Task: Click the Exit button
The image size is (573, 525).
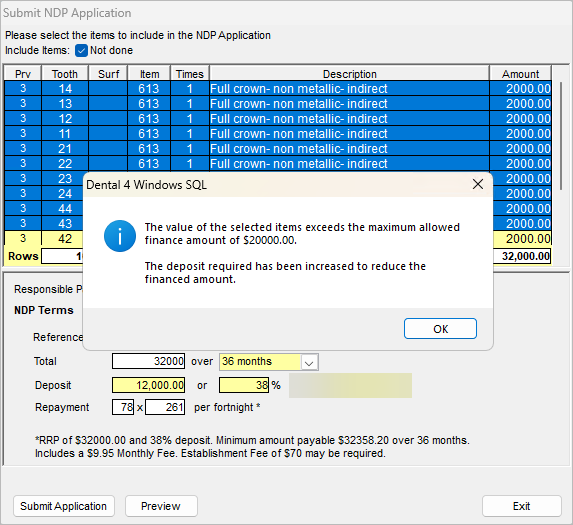Action: click(x=521, y=506)
